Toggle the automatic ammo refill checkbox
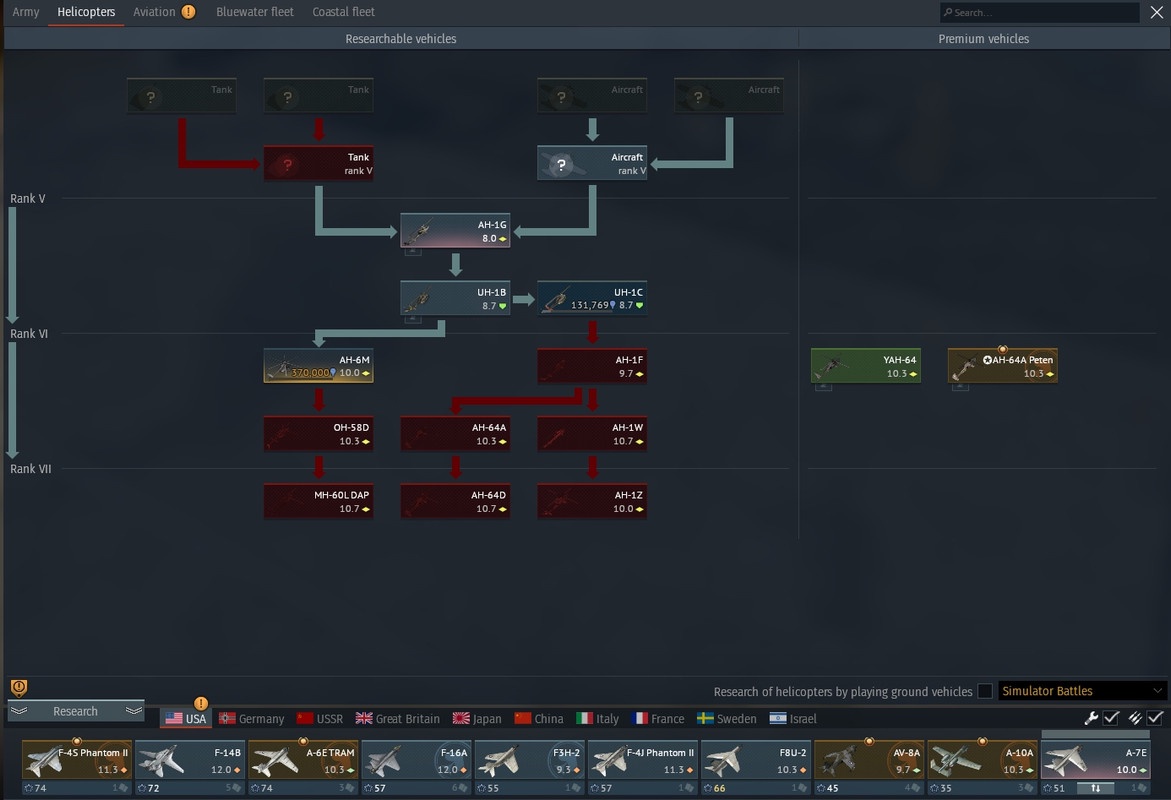 tap(1155, 718)
